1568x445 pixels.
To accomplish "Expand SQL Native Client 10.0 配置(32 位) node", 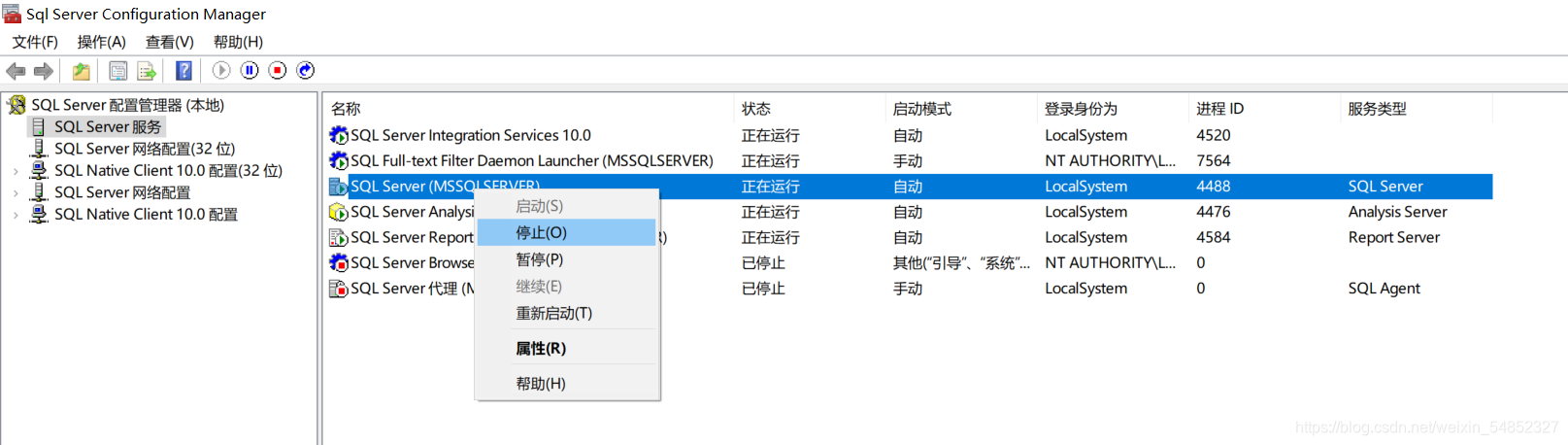I will (16, 171).
